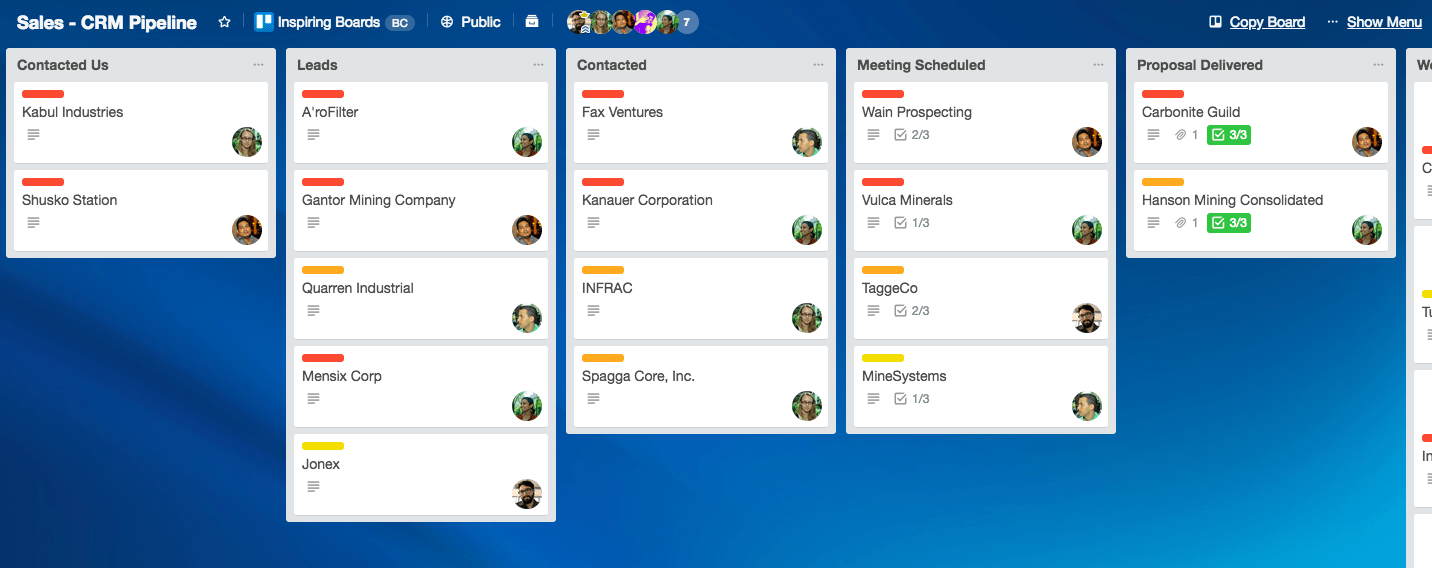Open Show Menu in the board header
Image resolution: width=1432 pixels, height=568 pixels.
(x=1374, y=22)
